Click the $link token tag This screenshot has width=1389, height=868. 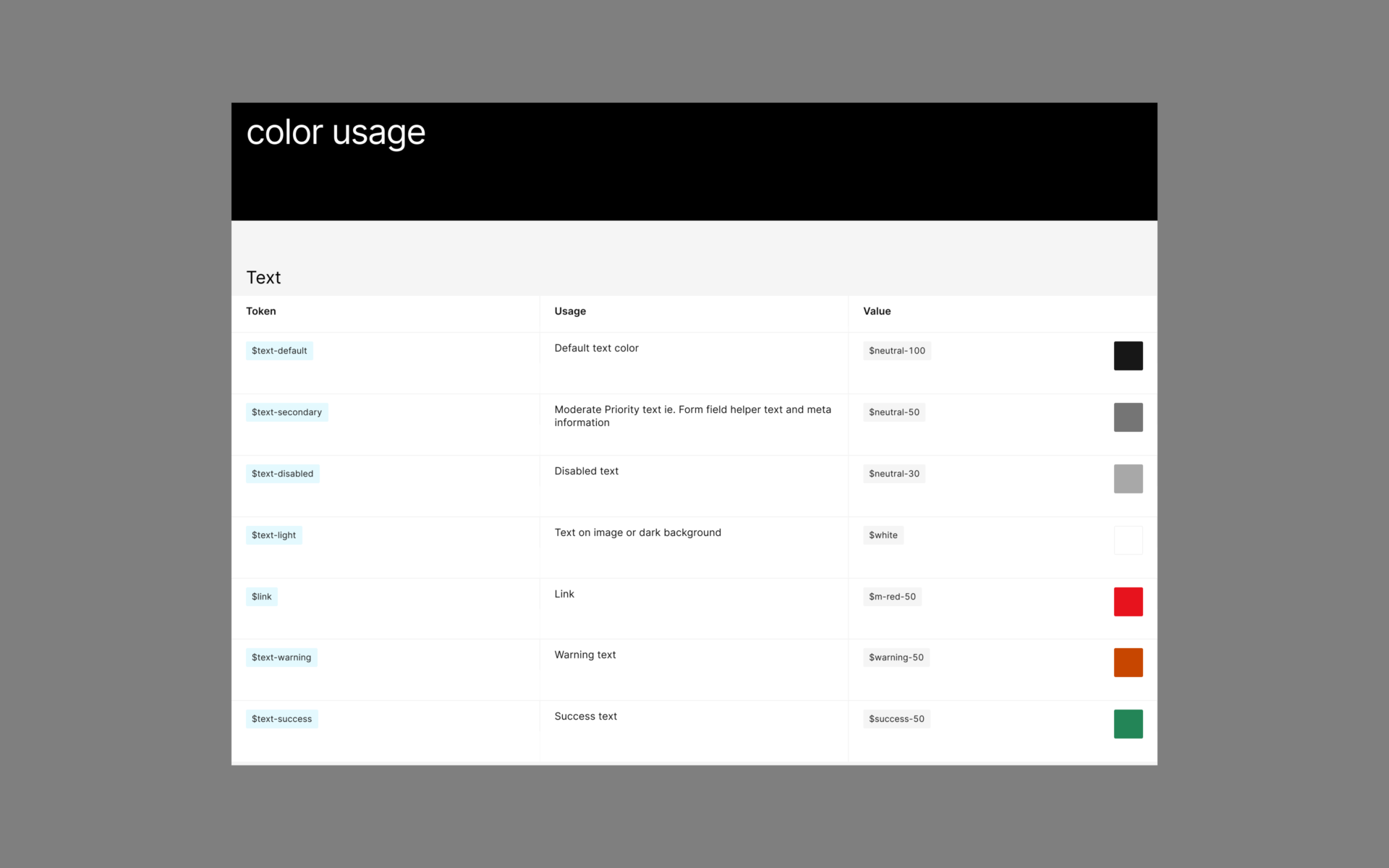[261, 597]
